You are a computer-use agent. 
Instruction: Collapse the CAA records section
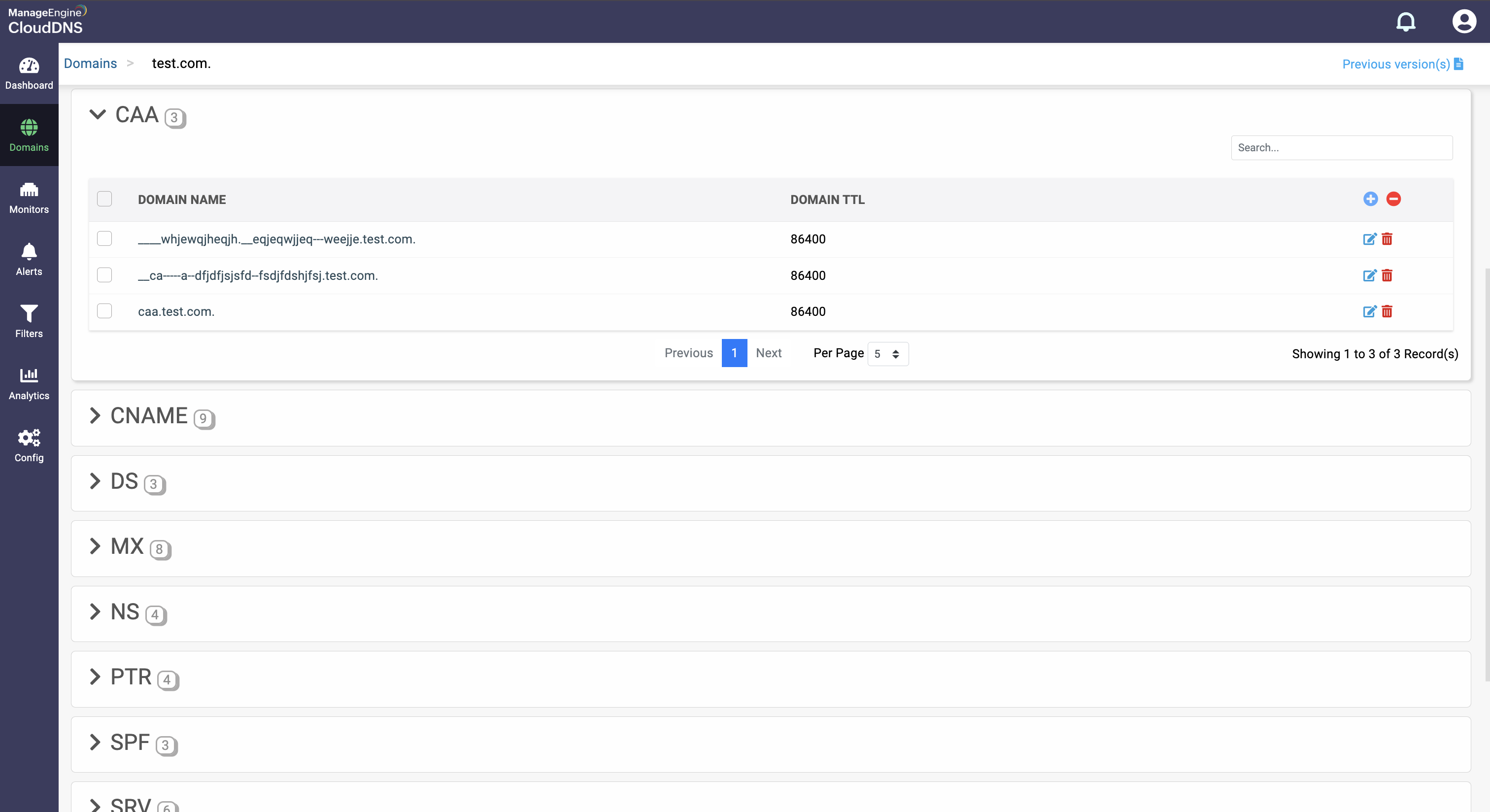coord(98,114)
